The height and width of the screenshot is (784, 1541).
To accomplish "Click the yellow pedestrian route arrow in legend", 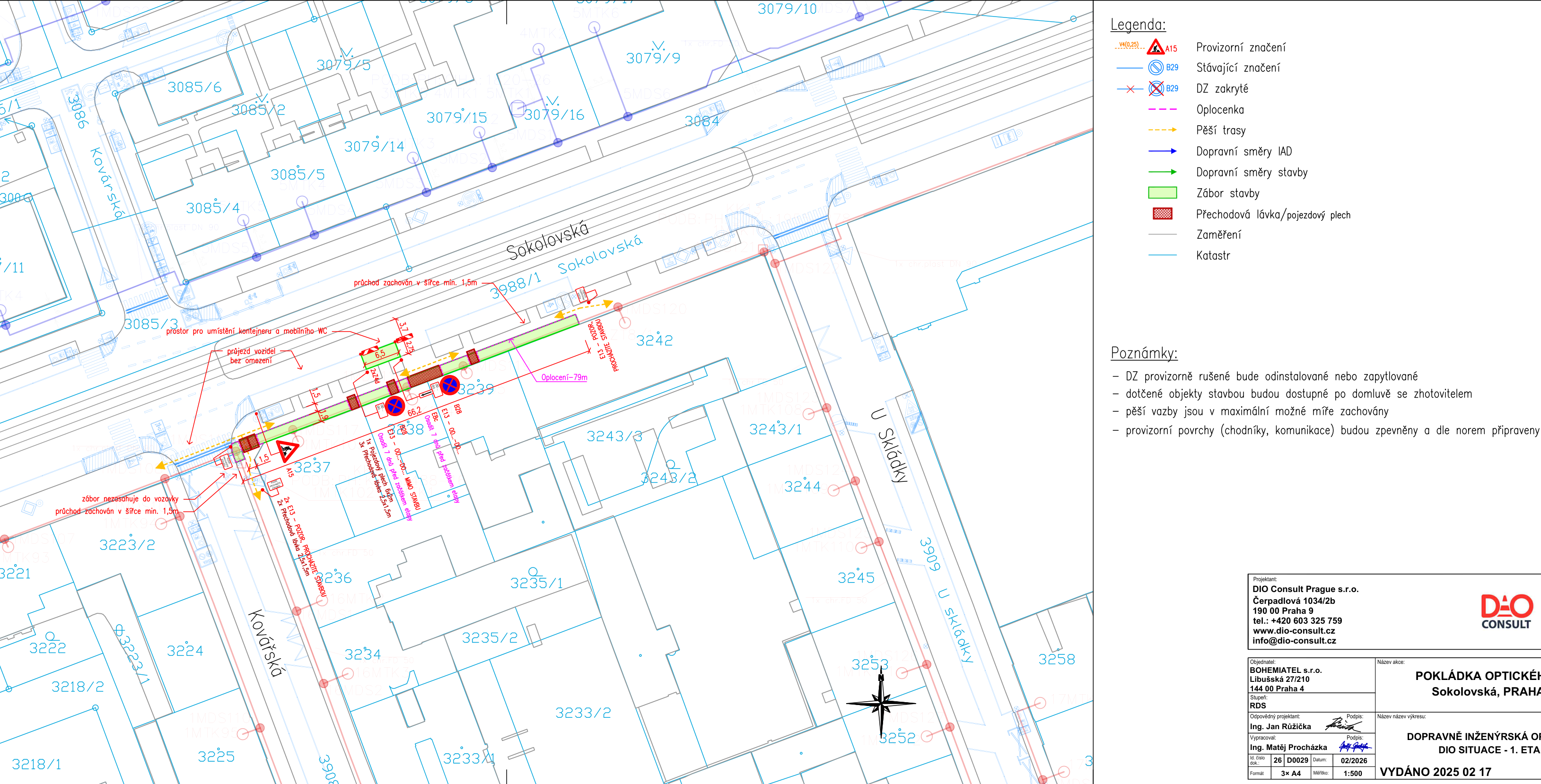I will 1162,130.
